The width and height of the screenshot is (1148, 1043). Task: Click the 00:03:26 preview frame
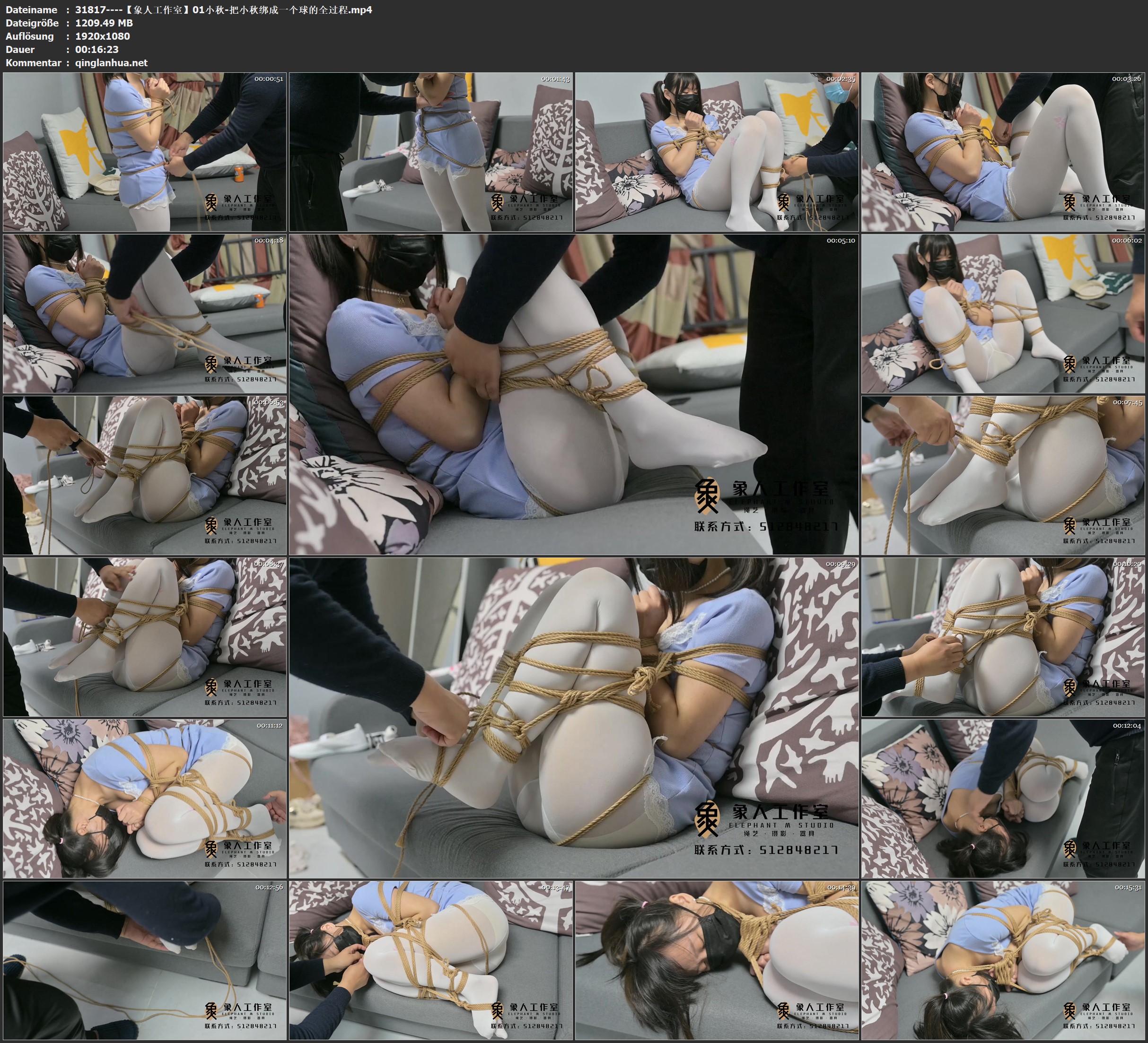point(1003,152)
